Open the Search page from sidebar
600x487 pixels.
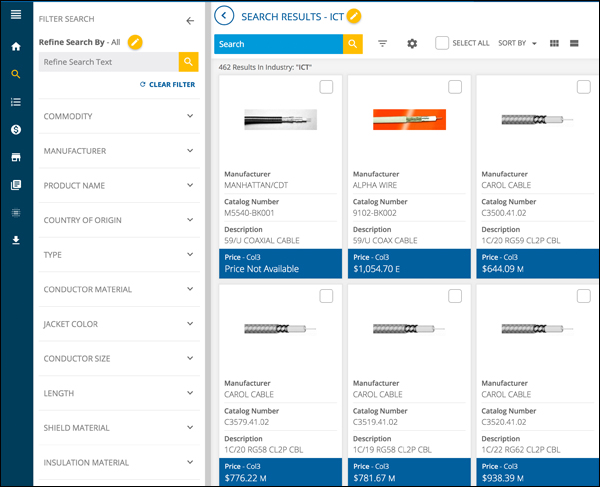pos(16,74)
